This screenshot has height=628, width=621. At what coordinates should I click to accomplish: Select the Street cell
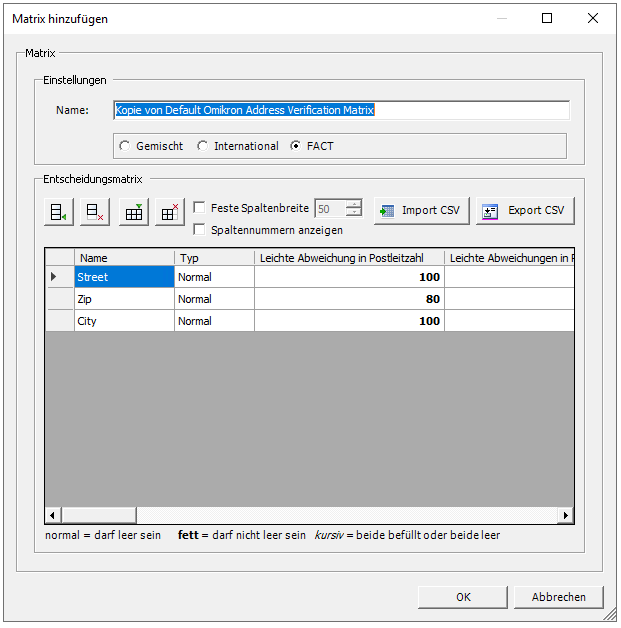(x=125, y=277)
